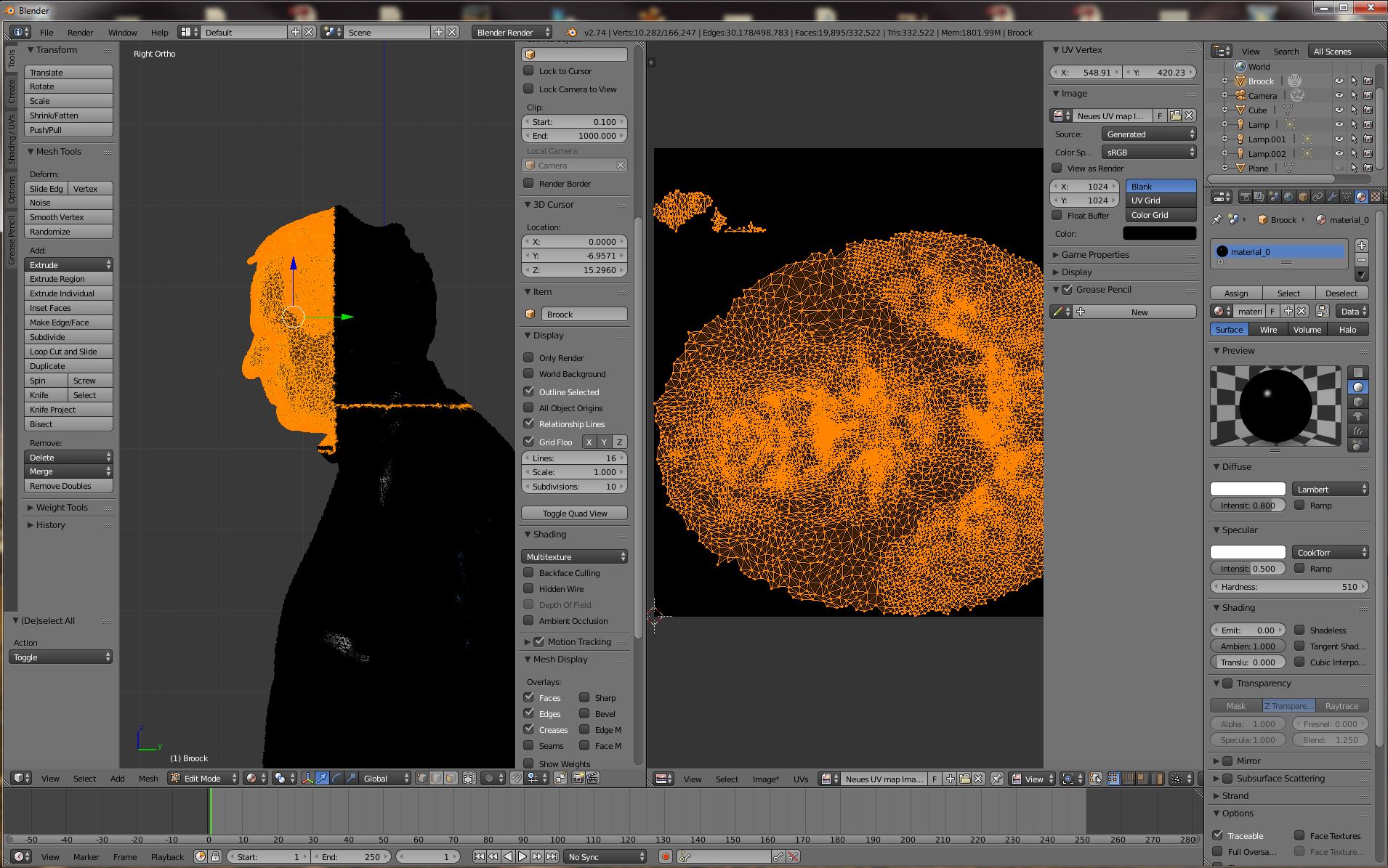
Task: Hide the Cube object with eye icon
Action: [x=1339, y=110]
